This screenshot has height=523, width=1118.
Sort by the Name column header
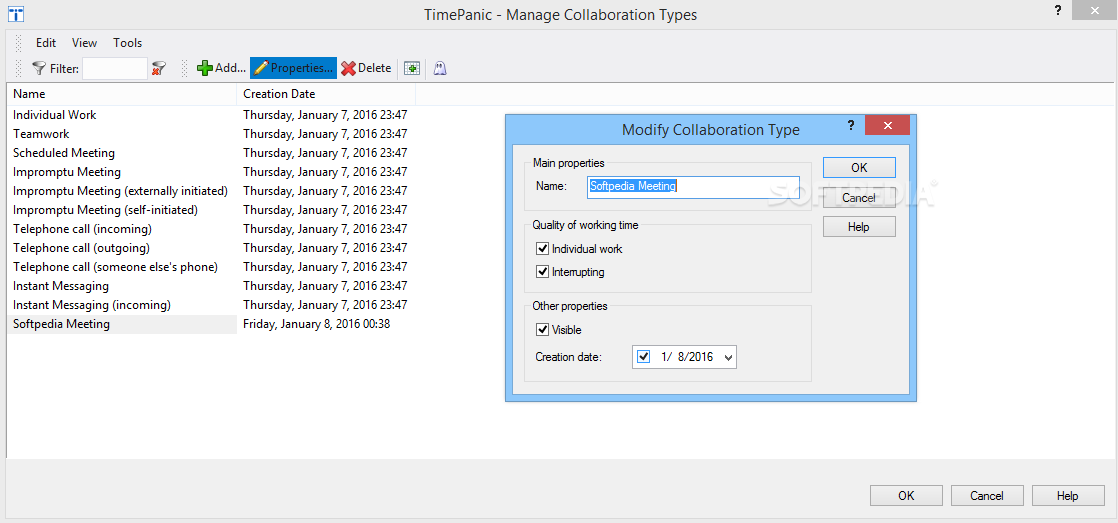click(x=122, y=94)
